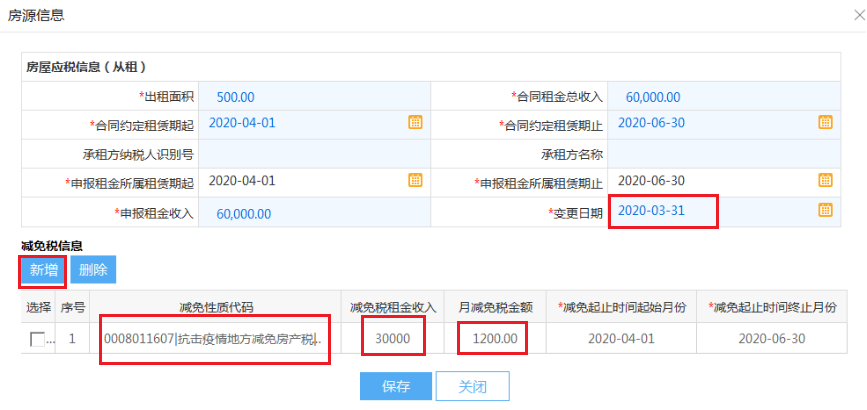Screen dimensions: 867x410
Task: Open calendar for 合同约定租赁期止 date
Action: [x=825, y=122]
